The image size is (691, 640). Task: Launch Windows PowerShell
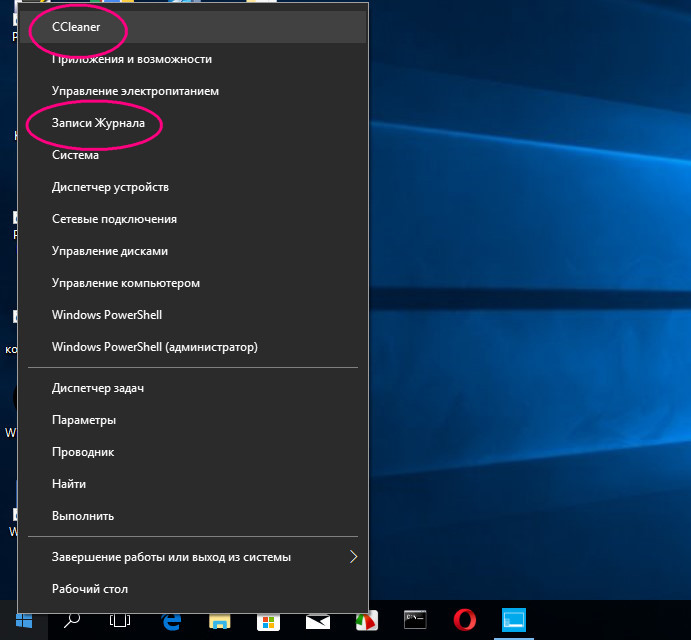pyautogui.click(x=193, y=315)
